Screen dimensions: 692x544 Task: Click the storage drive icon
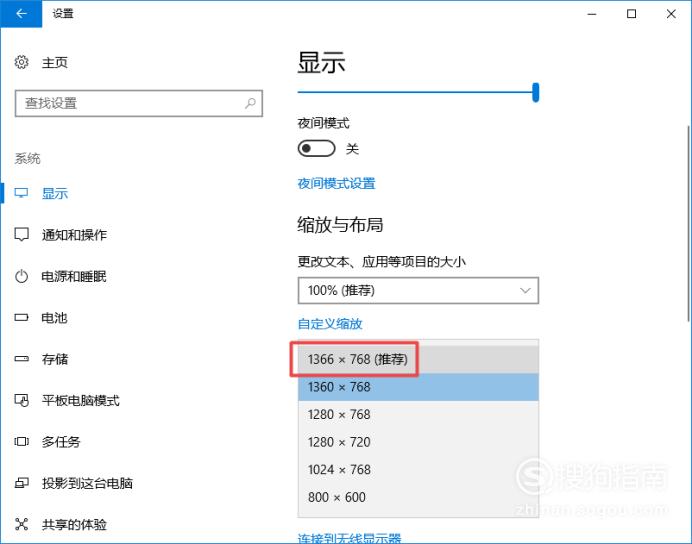click(21, 359)
